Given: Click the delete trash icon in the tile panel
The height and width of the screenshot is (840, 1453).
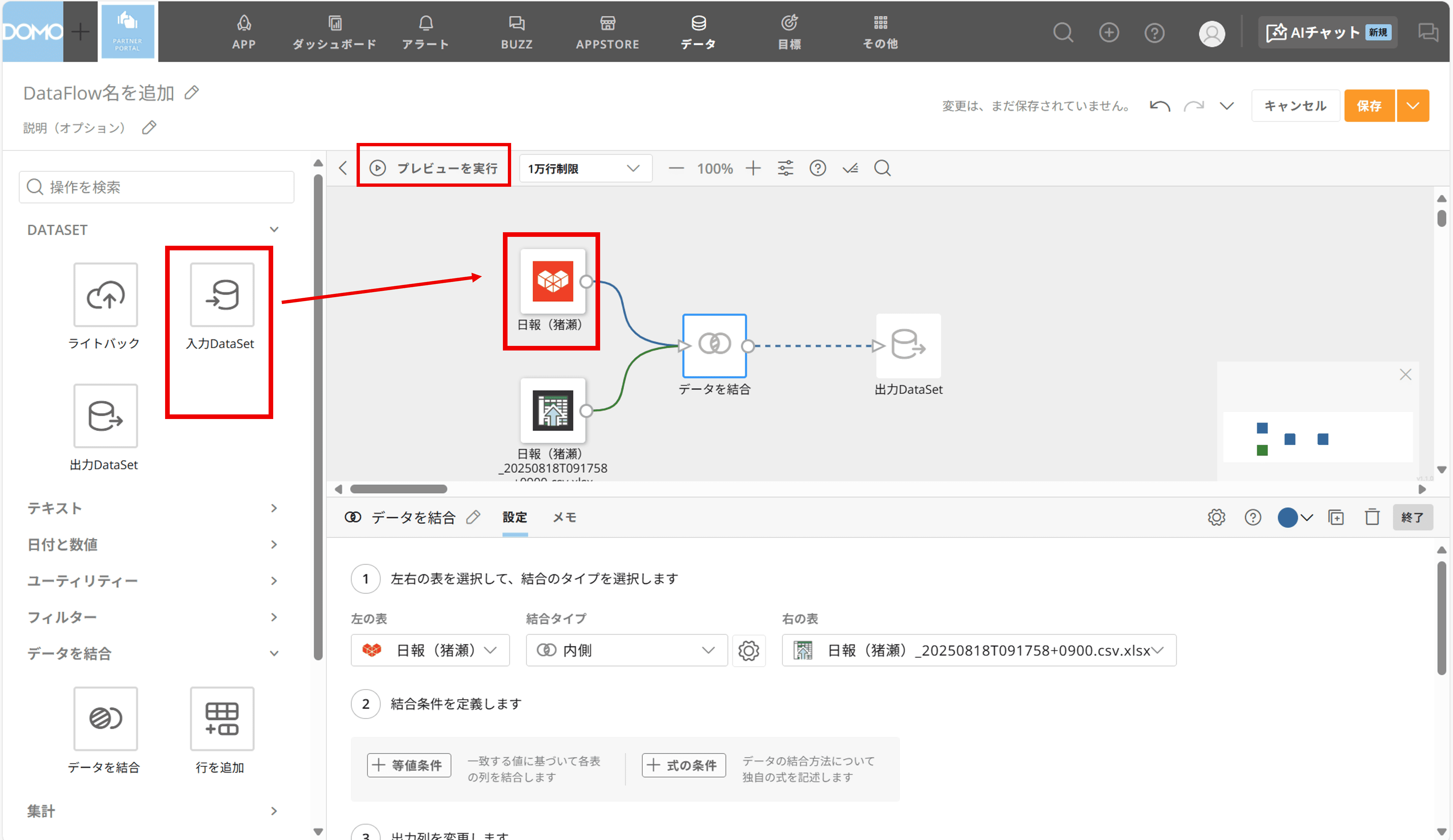Looking at the screenshot, I should click(1372, 517).
